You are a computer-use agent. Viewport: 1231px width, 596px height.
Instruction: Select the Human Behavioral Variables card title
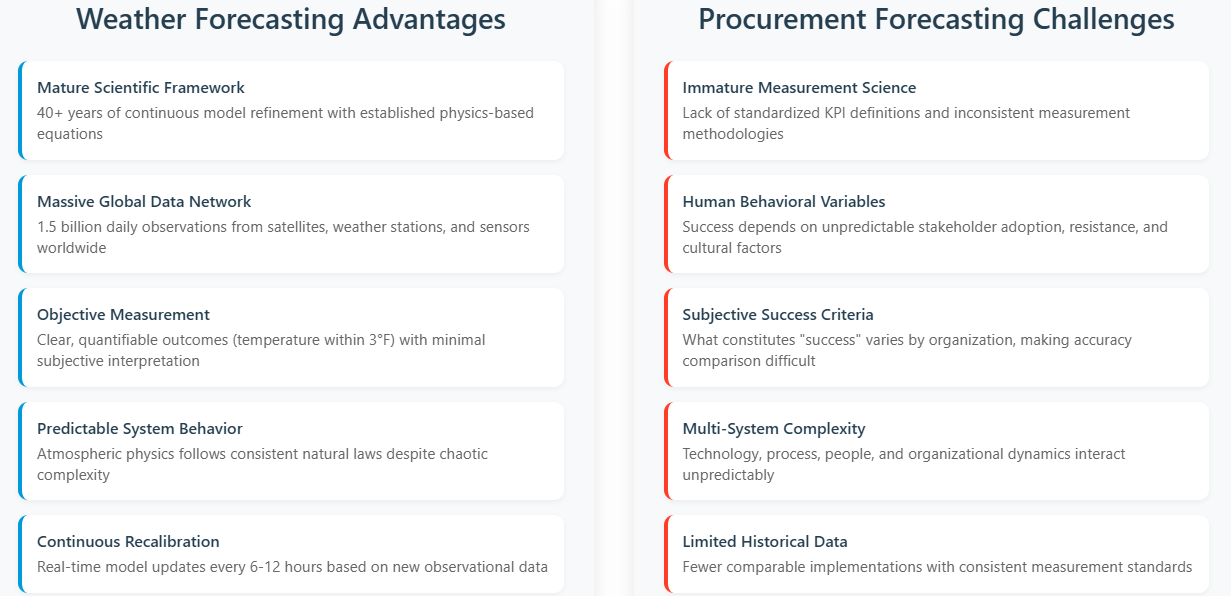pyautogui.click(x=784, y=202)
